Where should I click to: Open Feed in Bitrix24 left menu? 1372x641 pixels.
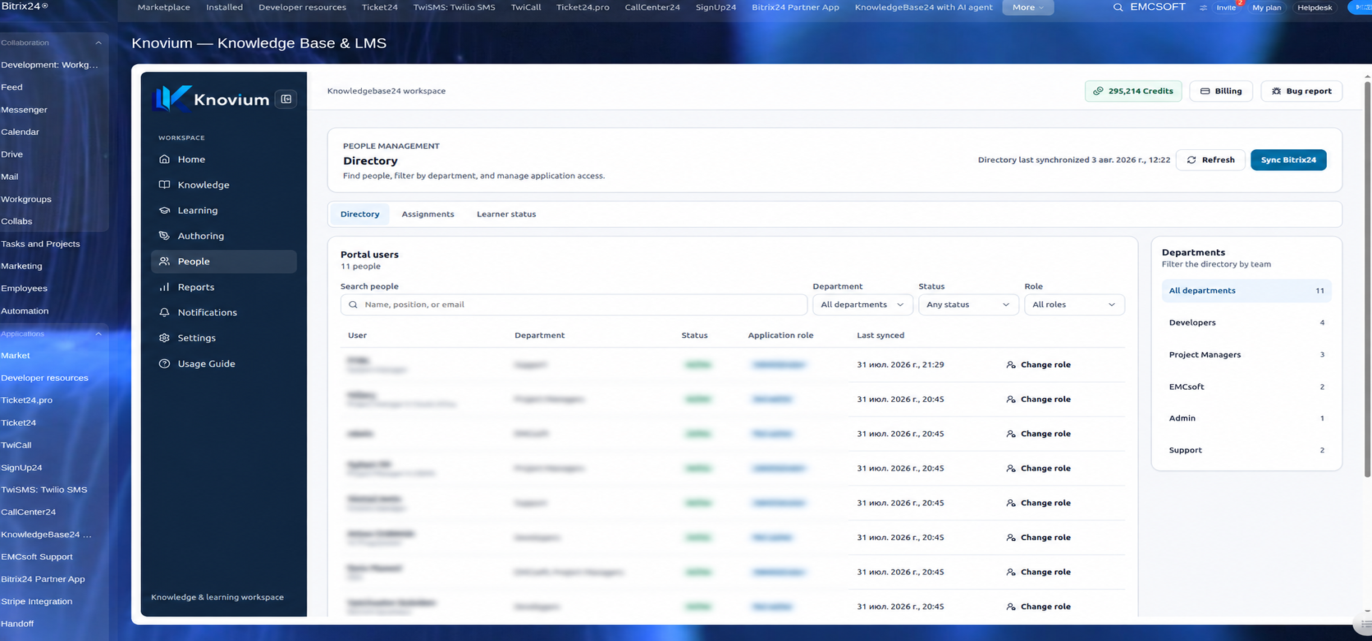(x=12, y=88)
